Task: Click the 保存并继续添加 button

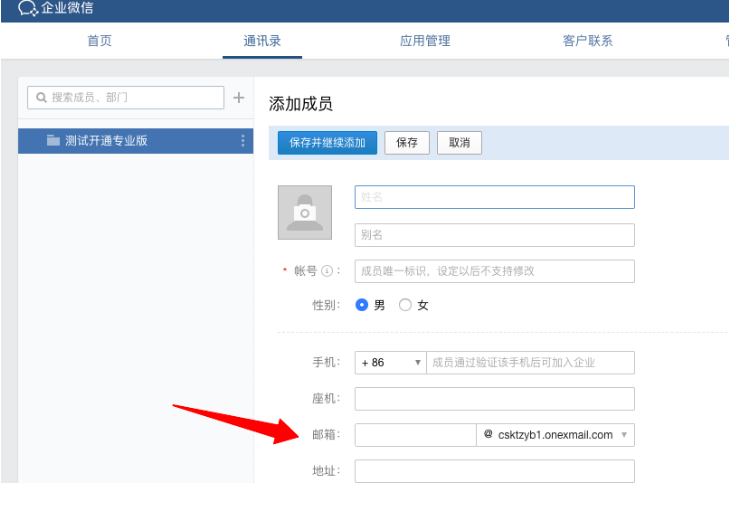Action: tap(327, 143)
